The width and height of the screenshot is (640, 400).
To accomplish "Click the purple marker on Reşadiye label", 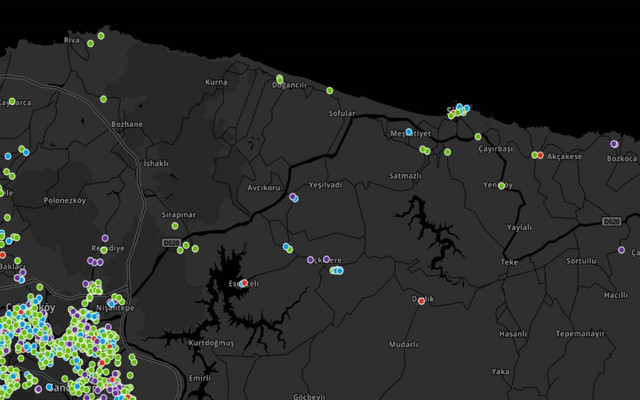I will coord(105,238).
